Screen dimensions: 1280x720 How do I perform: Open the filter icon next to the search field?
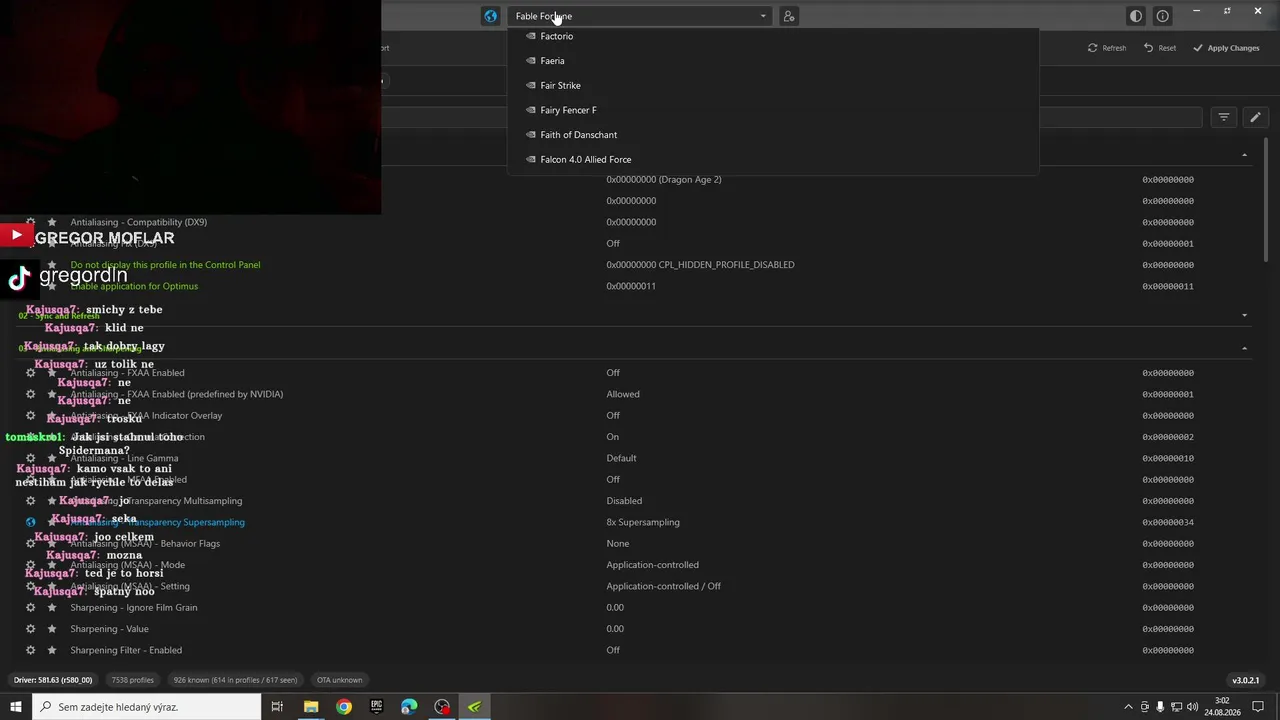click(x=1223, y=117)
